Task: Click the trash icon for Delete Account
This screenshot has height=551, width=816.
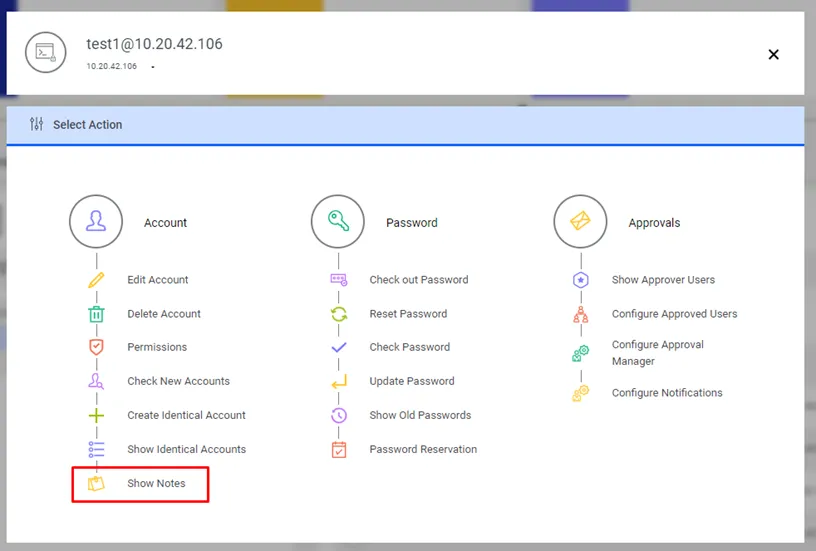Action: pos(96,314)
